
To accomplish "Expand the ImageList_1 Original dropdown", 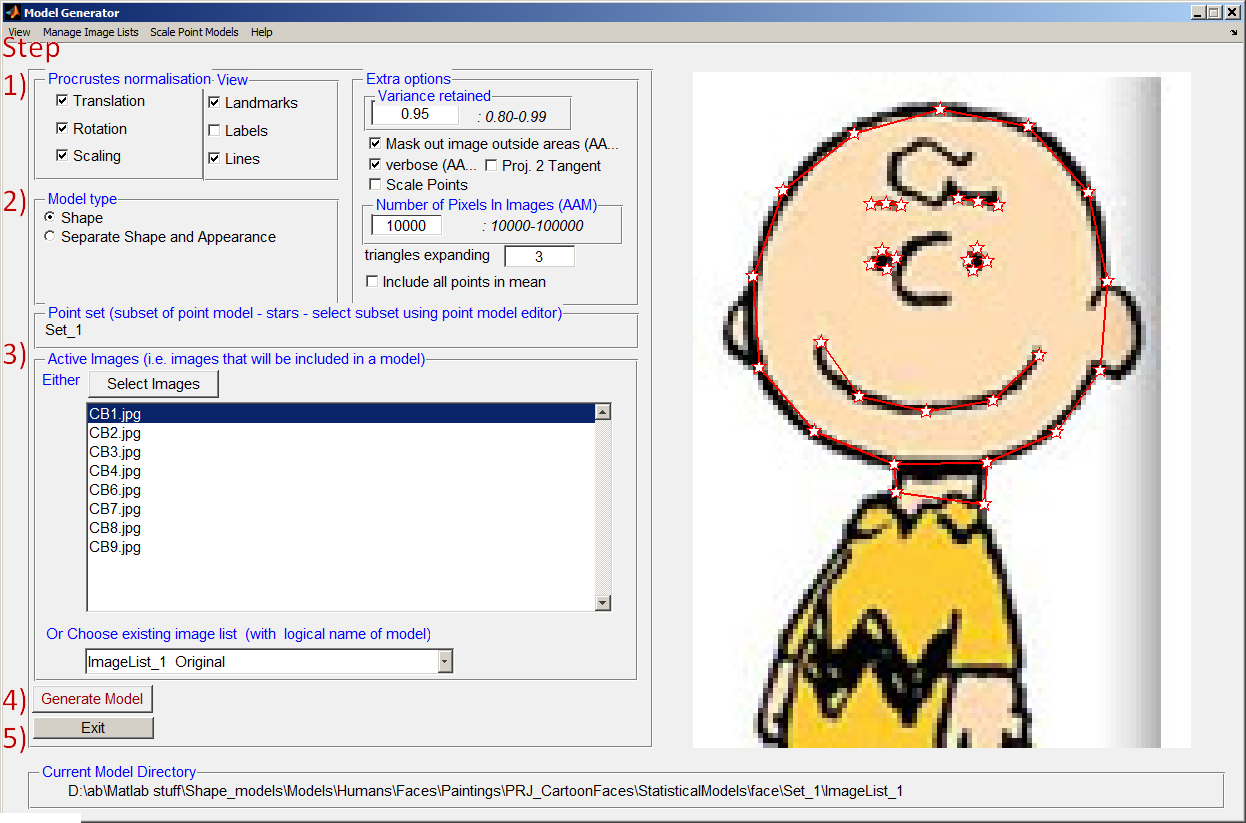I will [x=445, y=661].
